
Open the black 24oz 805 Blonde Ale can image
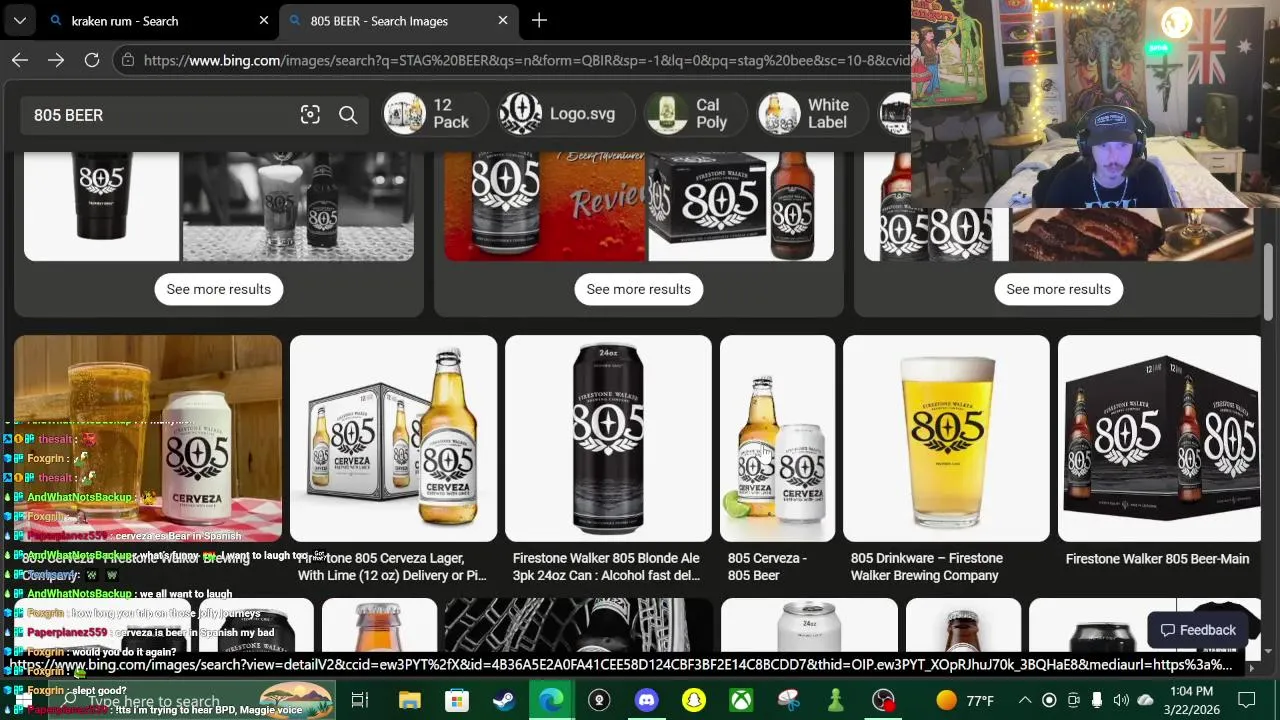[608, 438]
